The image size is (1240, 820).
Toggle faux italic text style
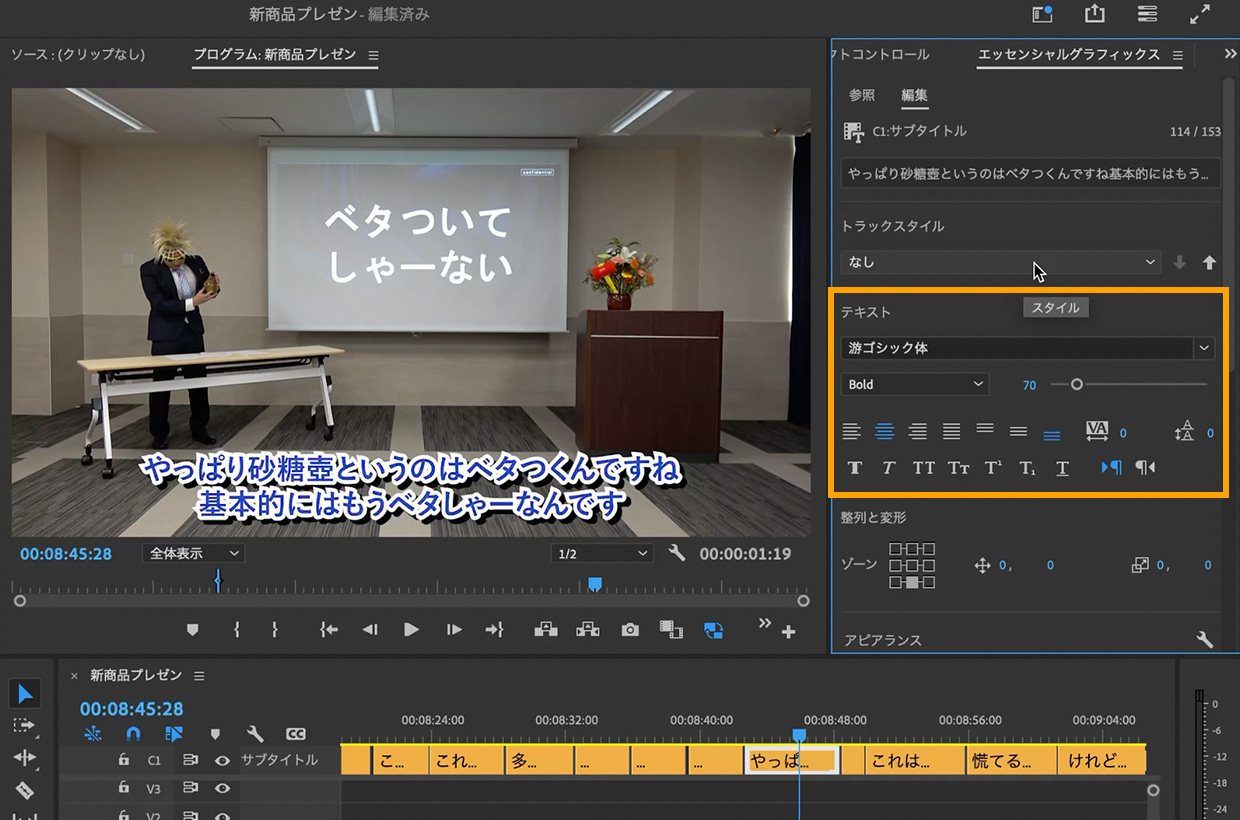[x=888, y=468]
